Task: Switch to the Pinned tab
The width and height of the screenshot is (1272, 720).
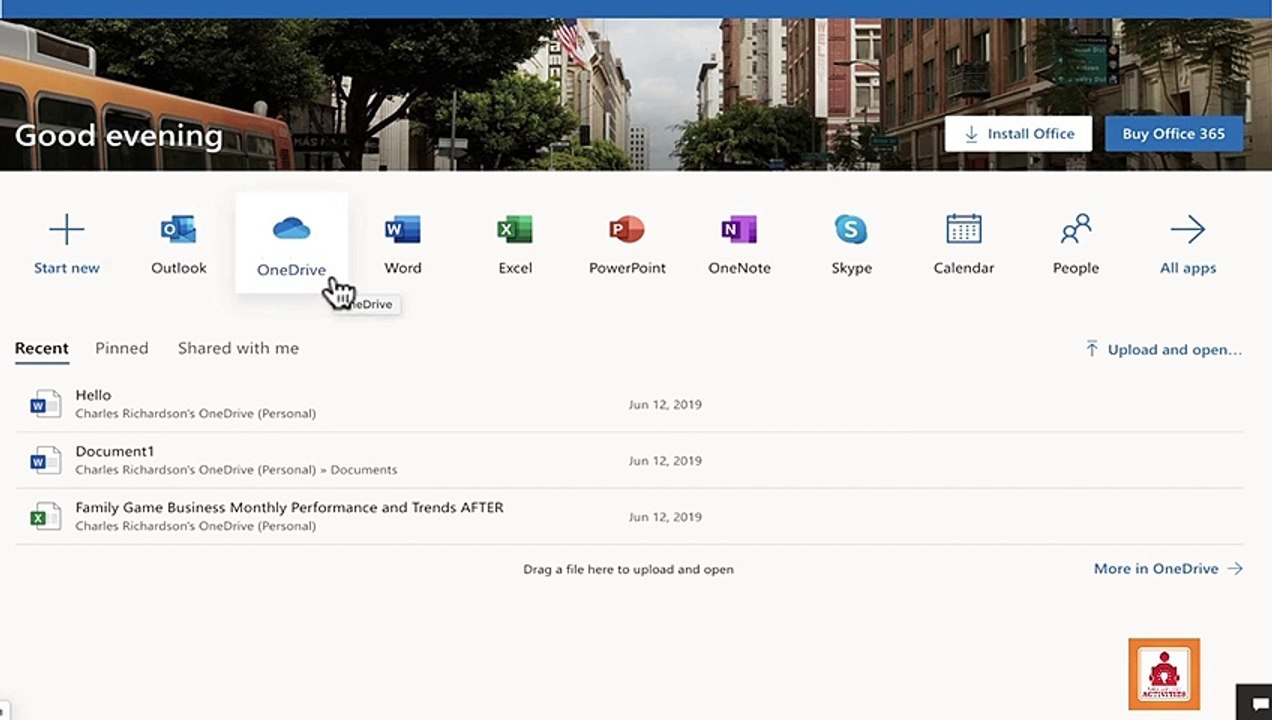Action: coord(122,348)
